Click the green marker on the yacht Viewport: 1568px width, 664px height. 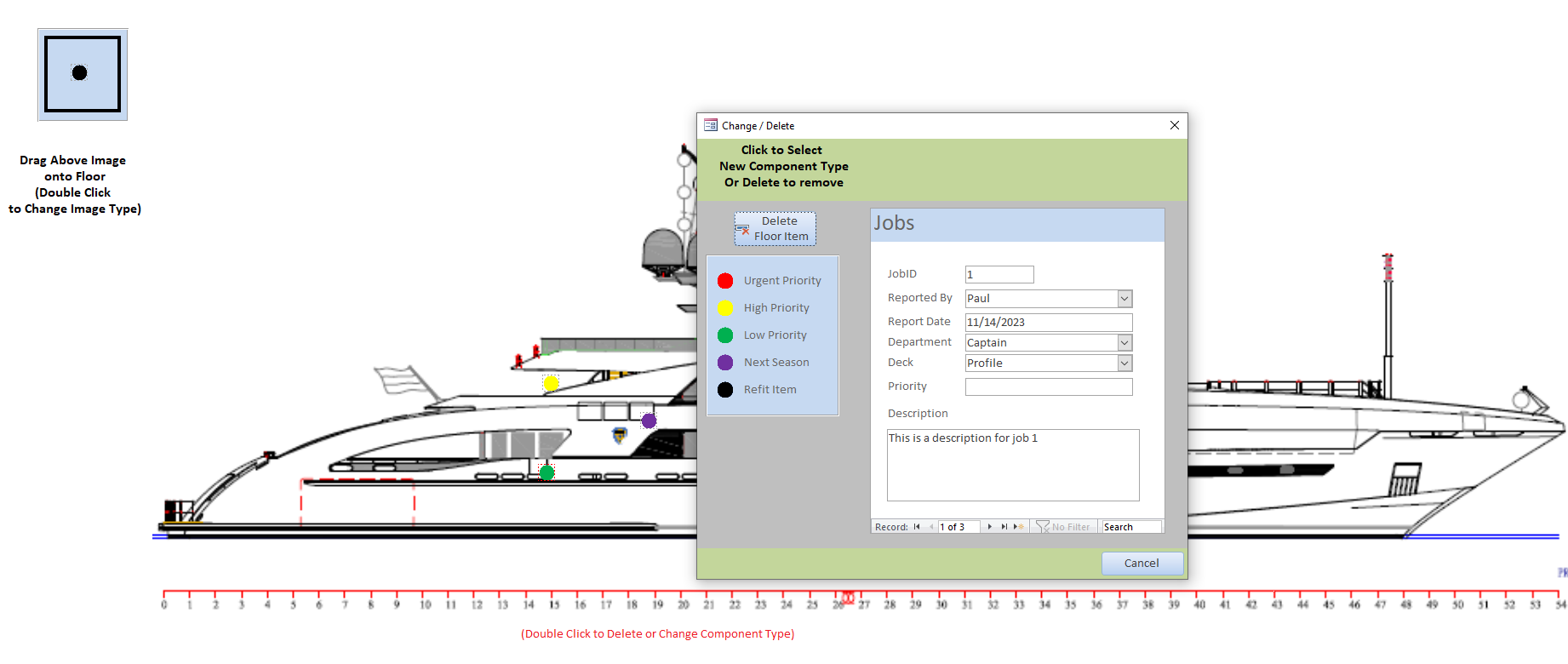point(547,472)
